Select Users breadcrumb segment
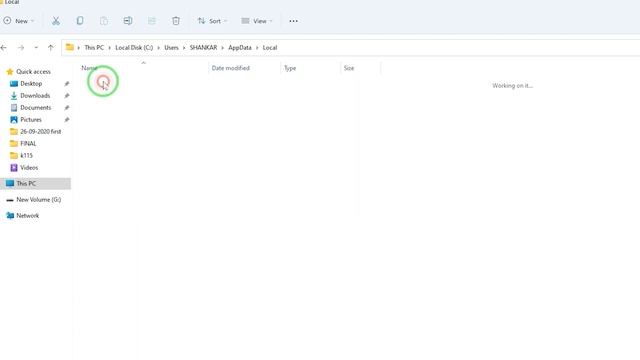The image size is (640, 360). [171, 48]
